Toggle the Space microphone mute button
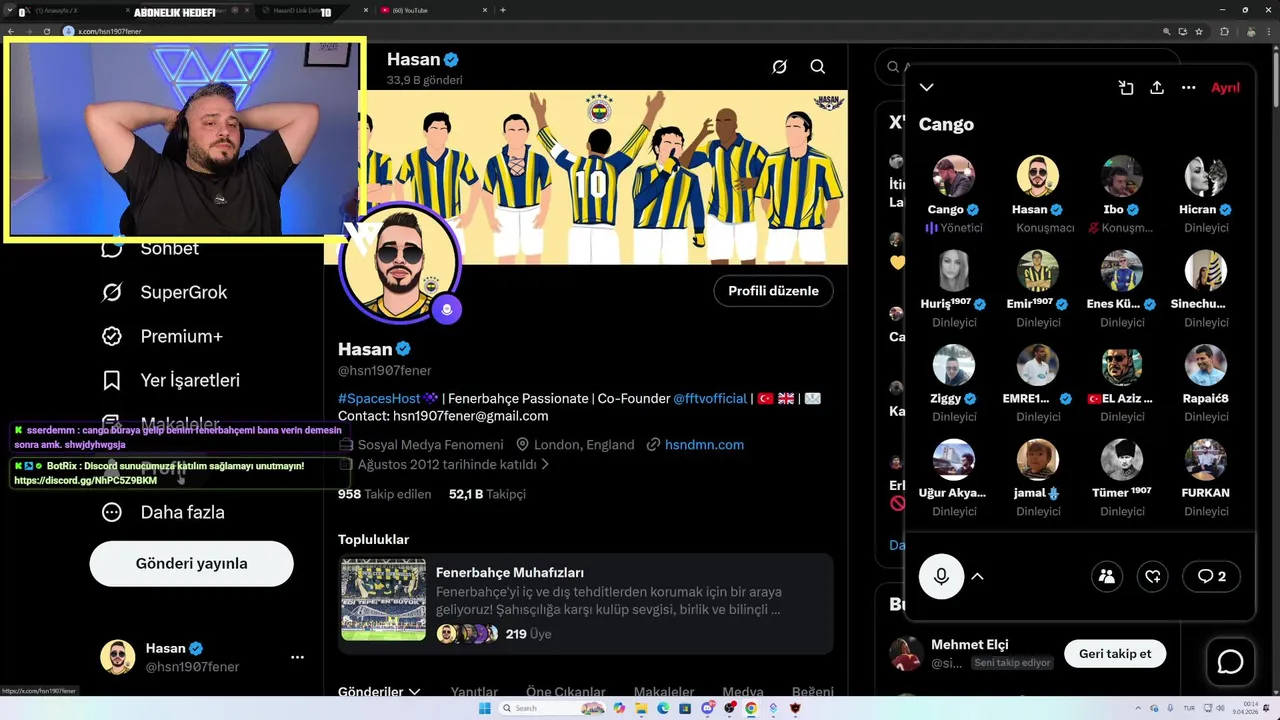Viewport: 1280px width, 720px height. pyautogui.click(x=942, y=576)
